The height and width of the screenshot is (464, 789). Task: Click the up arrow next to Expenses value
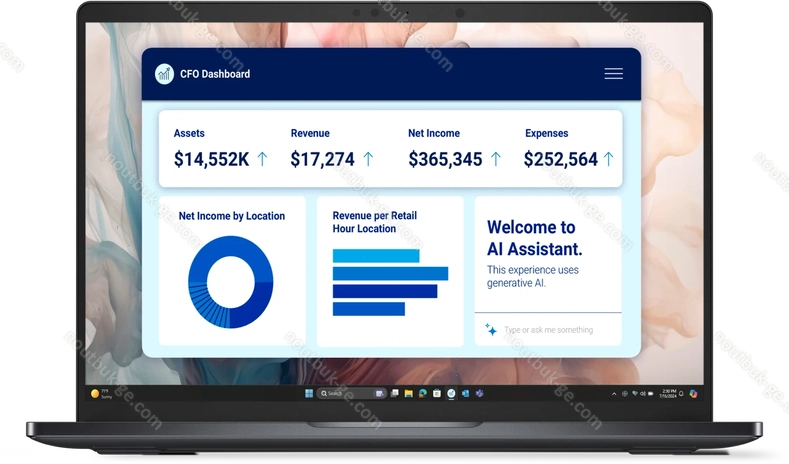click(x=608, y=158)
